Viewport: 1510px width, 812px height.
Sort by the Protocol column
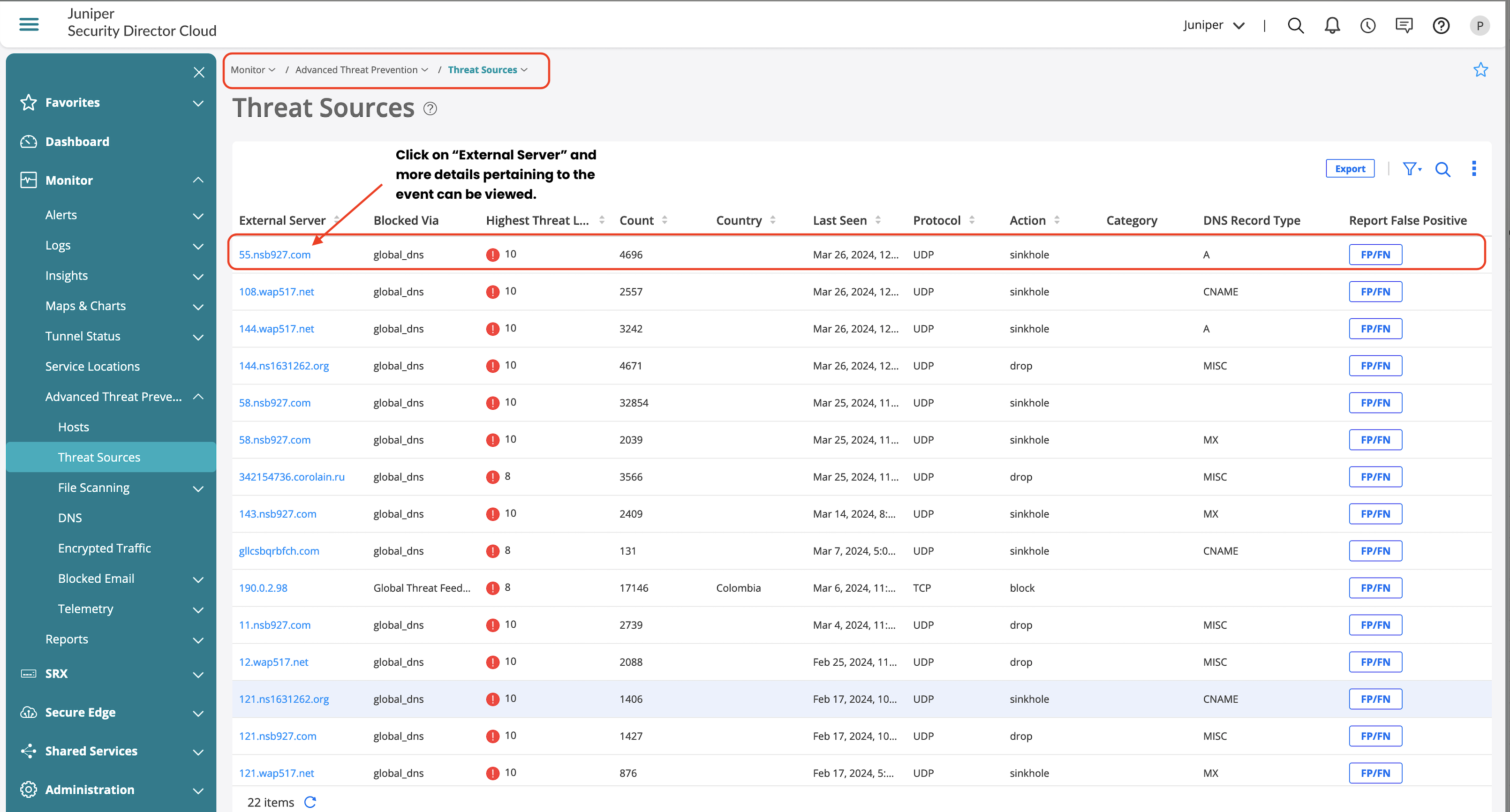coord(971,220)
